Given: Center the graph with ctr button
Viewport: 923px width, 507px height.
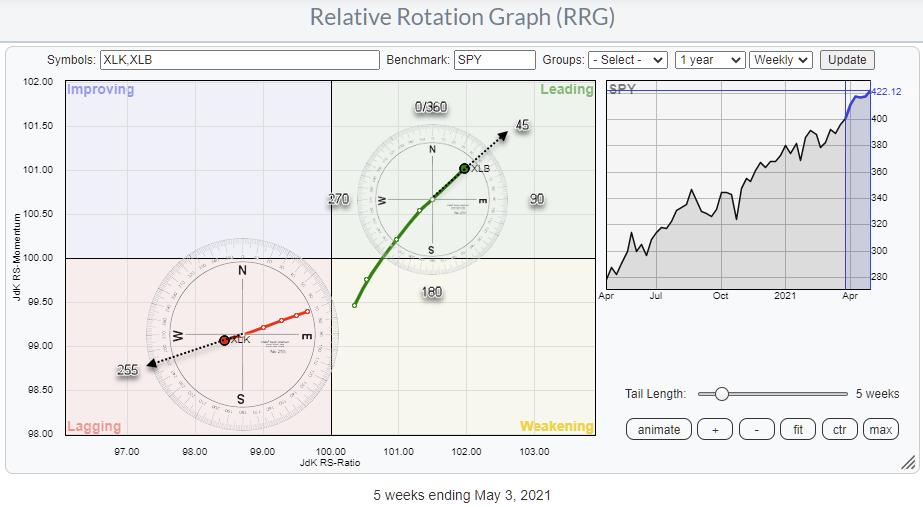Looking at the screenshot, I should [840, 429].
